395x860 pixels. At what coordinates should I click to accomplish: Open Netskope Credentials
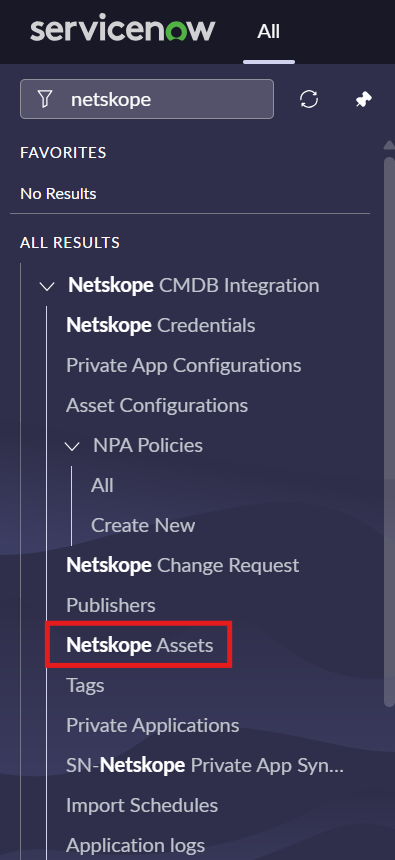pyautogui.click(x=161, y=325)
